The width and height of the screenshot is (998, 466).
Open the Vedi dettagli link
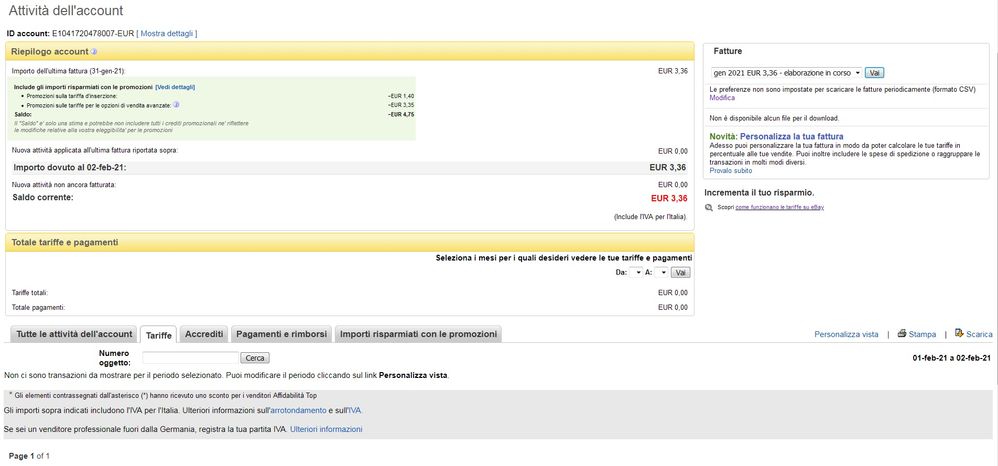(175, 87)
